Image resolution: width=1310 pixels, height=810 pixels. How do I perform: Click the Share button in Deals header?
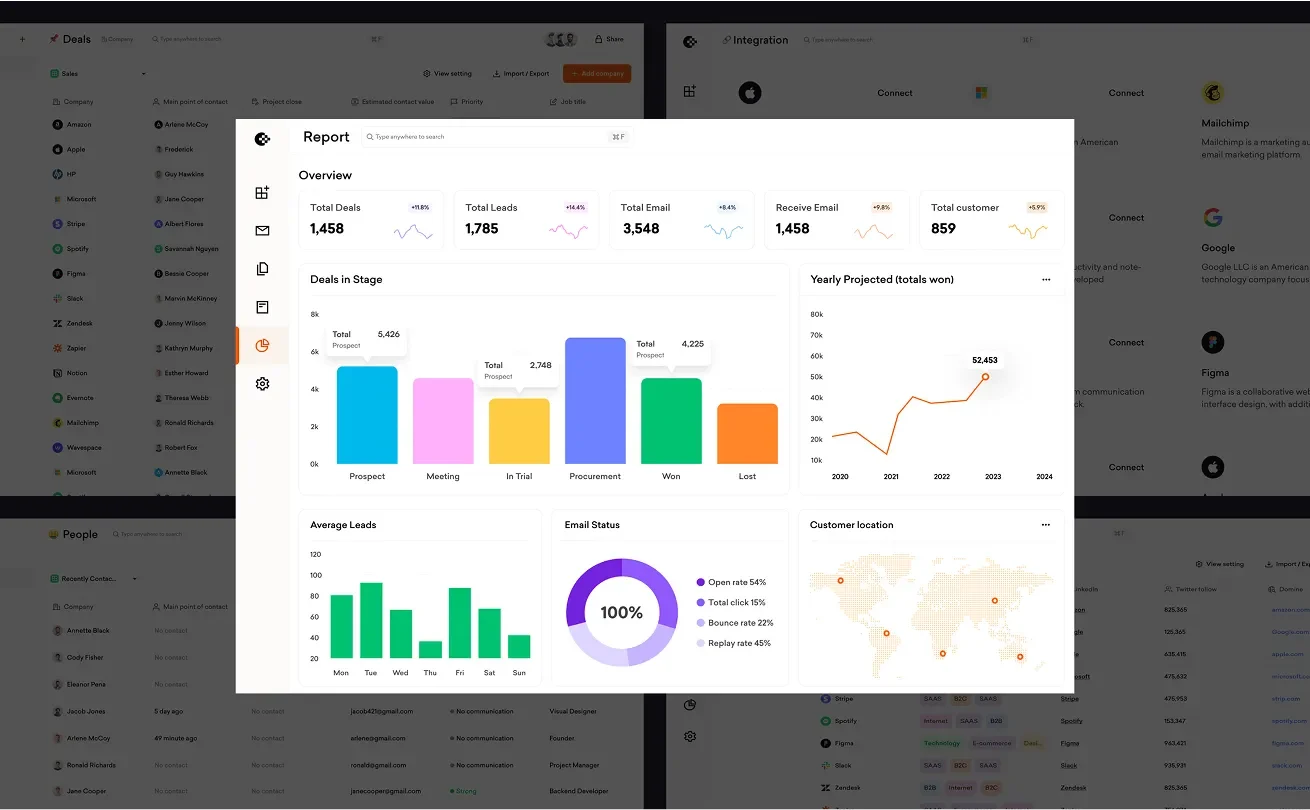coord(609,39)
